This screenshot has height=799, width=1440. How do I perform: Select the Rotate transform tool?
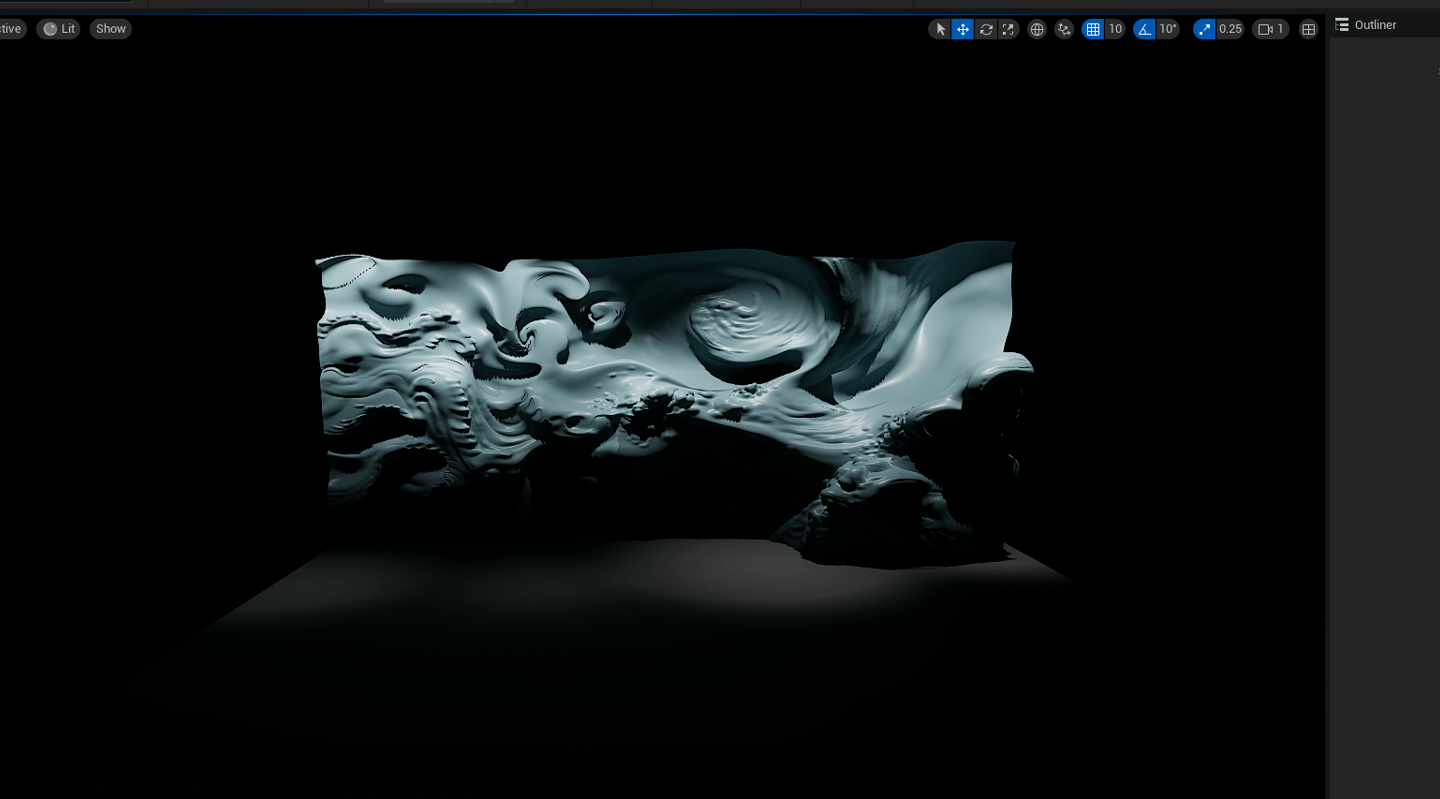(986, 29)
